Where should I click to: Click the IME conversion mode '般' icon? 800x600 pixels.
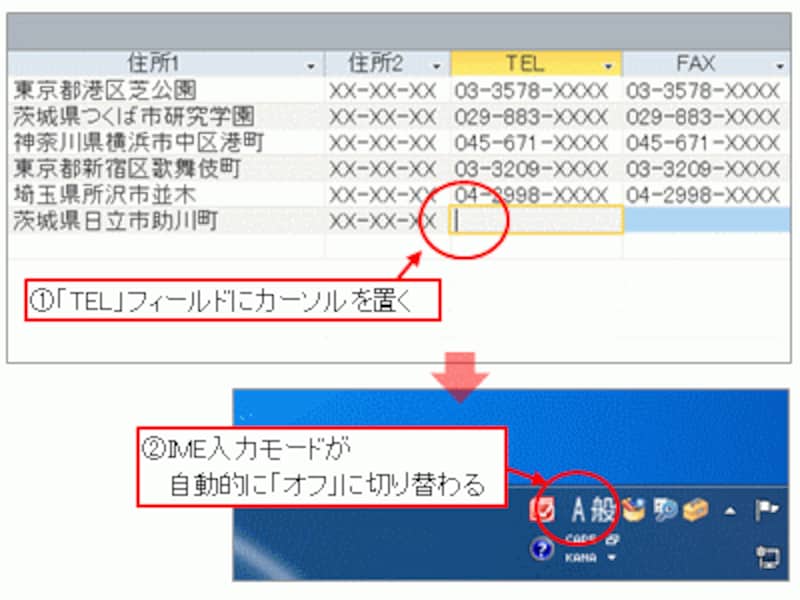[x=602, y=509]
